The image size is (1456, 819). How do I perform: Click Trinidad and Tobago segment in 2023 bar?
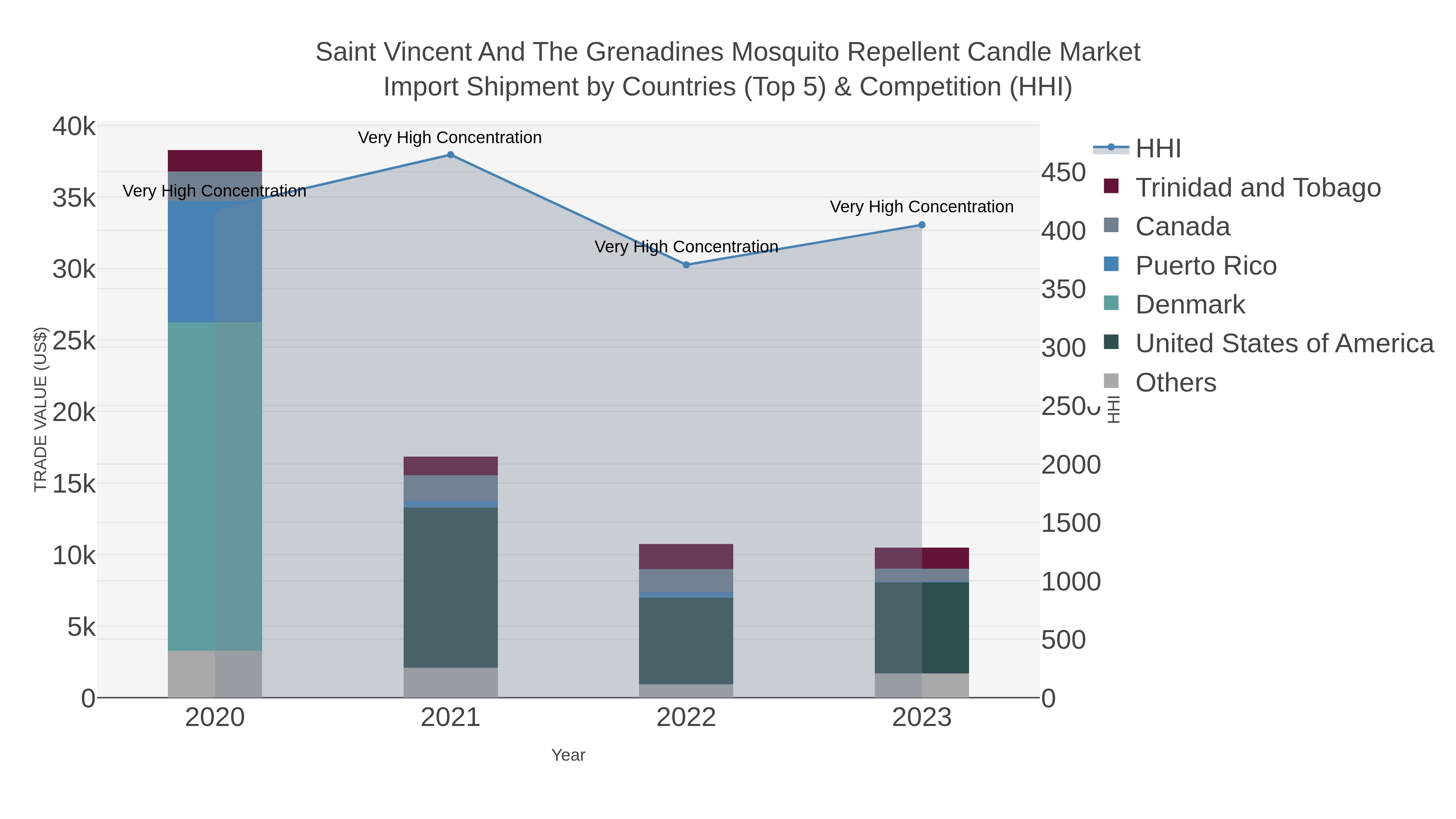922,559
